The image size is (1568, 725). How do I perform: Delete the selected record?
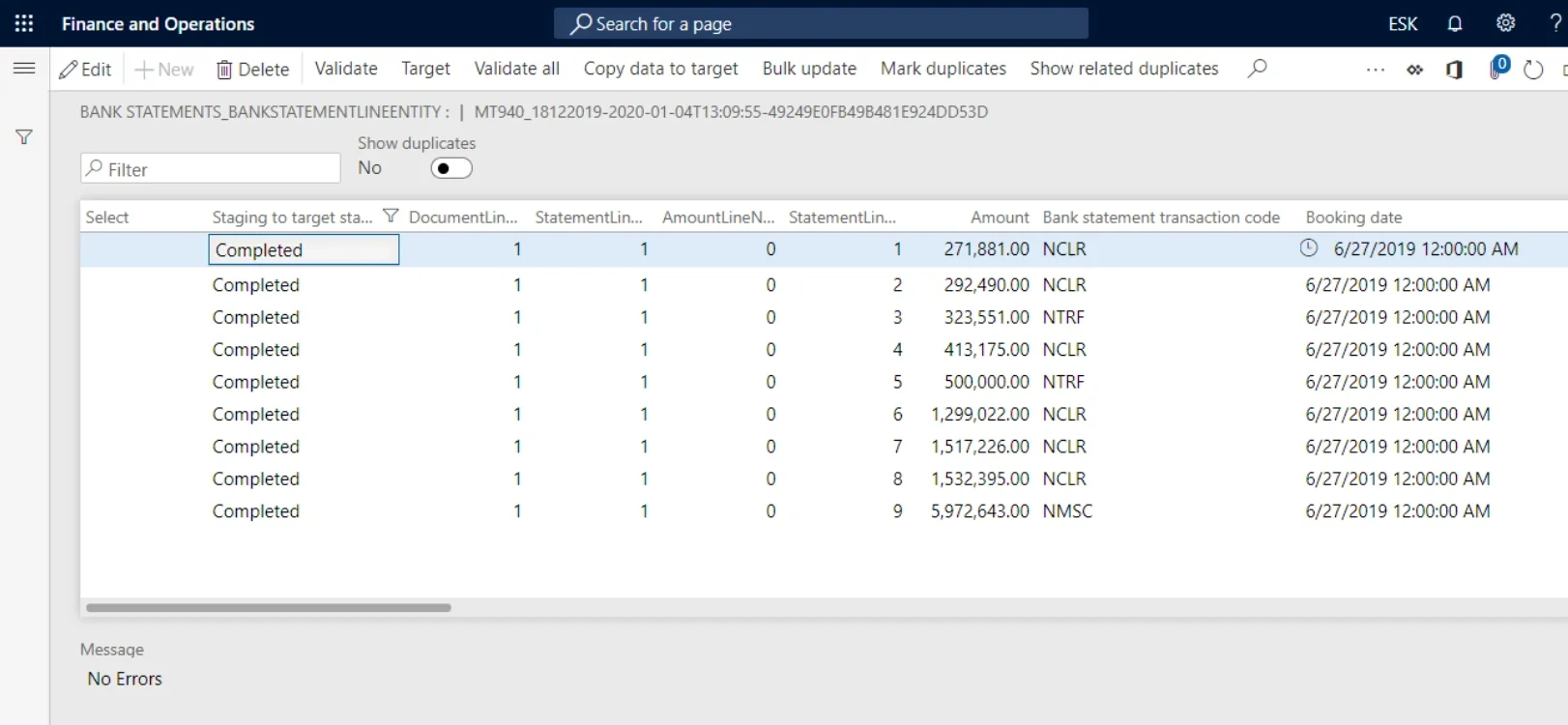pos(252,69)
